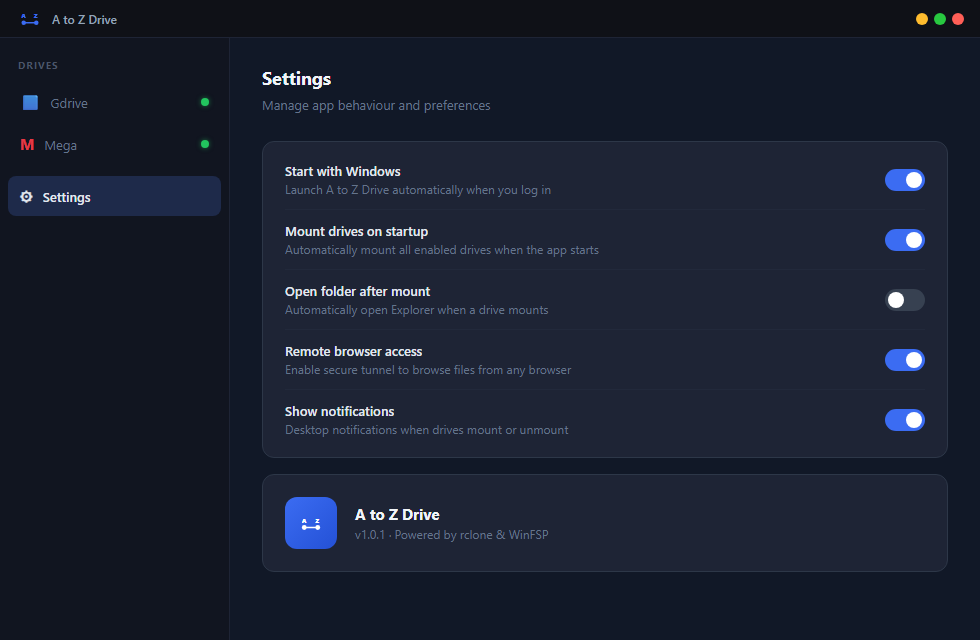The width and height of the screenshot is (980, 640).
Task: Click the Settings gear icon in sidebar
Action: pyautogui.click(x=26, y=197)
